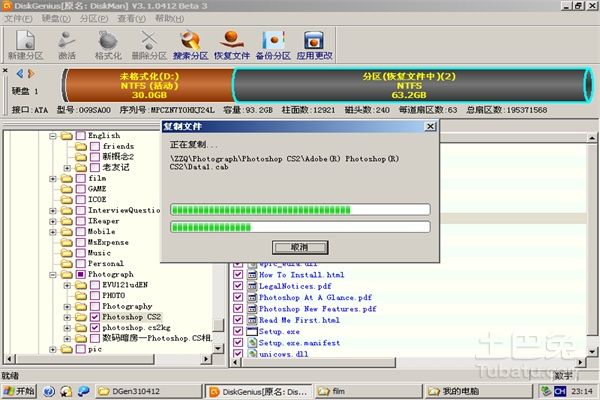Open the 硬盘(D) menu
600x400 pixels.
point(56,18)
